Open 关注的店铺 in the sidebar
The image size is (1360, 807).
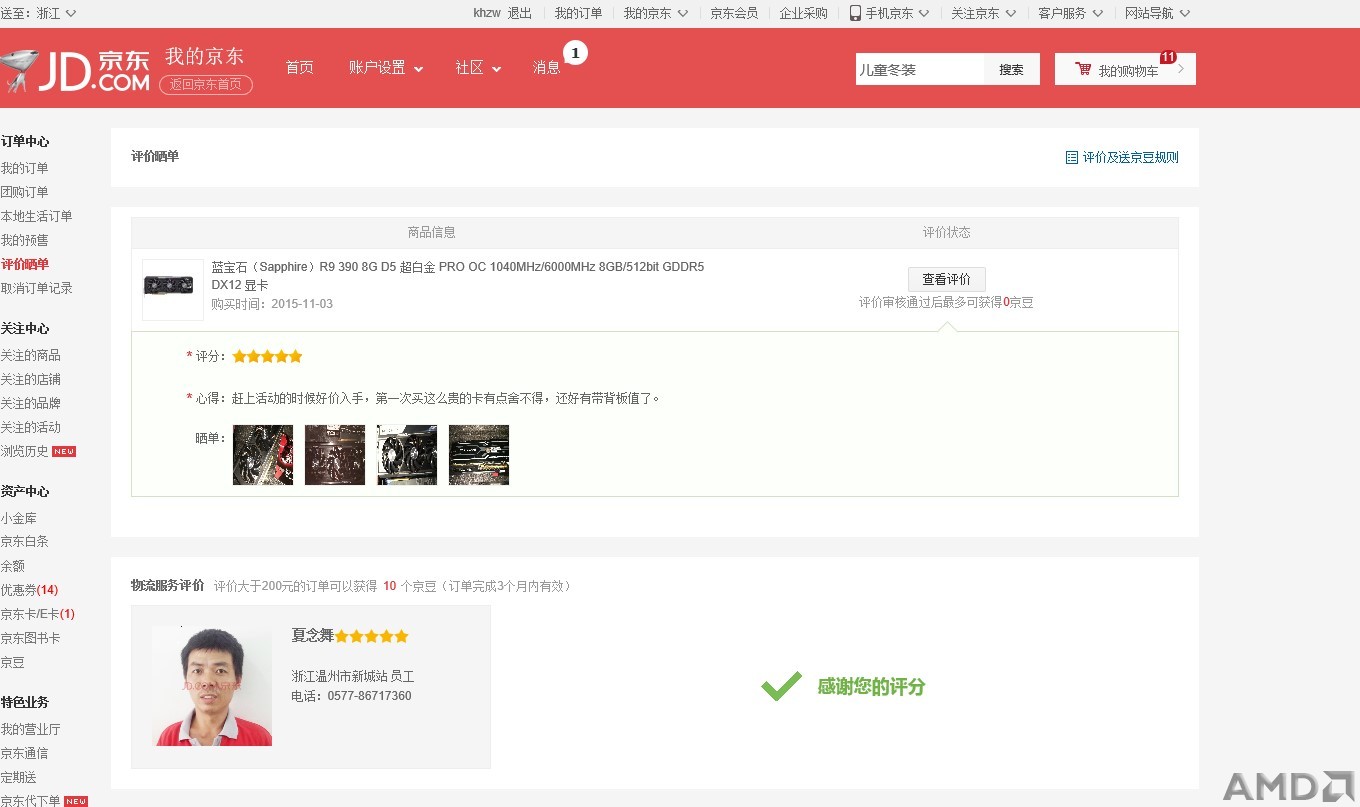pos(30,379)
